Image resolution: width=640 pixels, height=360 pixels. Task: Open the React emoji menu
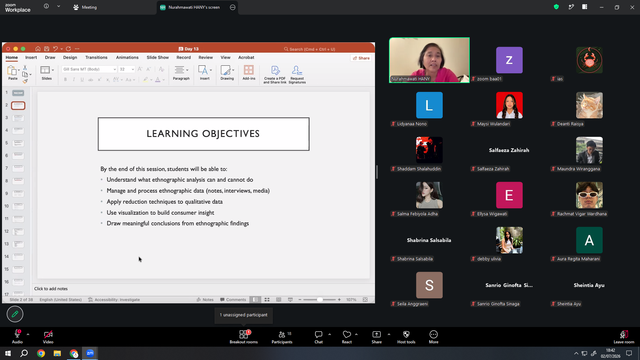347,336
